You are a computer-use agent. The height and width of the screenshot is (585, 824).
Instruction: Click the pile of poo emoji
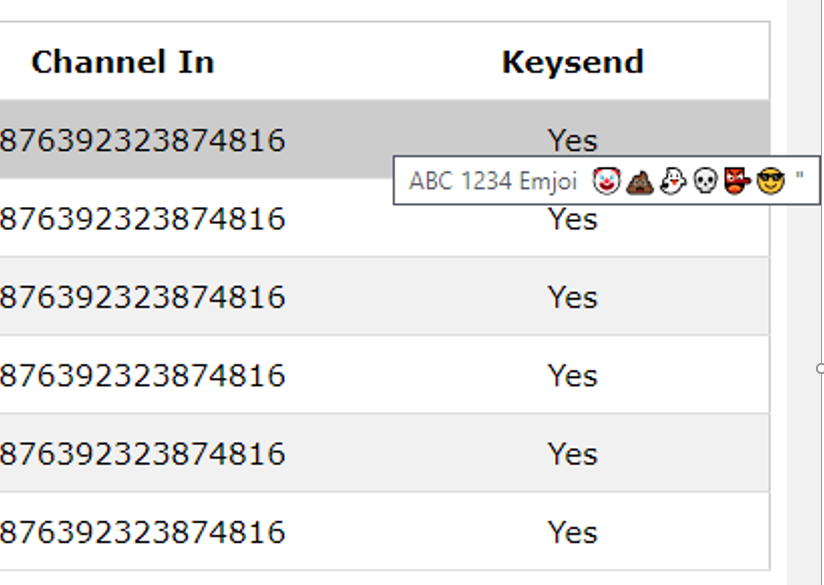(x=639, y=181)
